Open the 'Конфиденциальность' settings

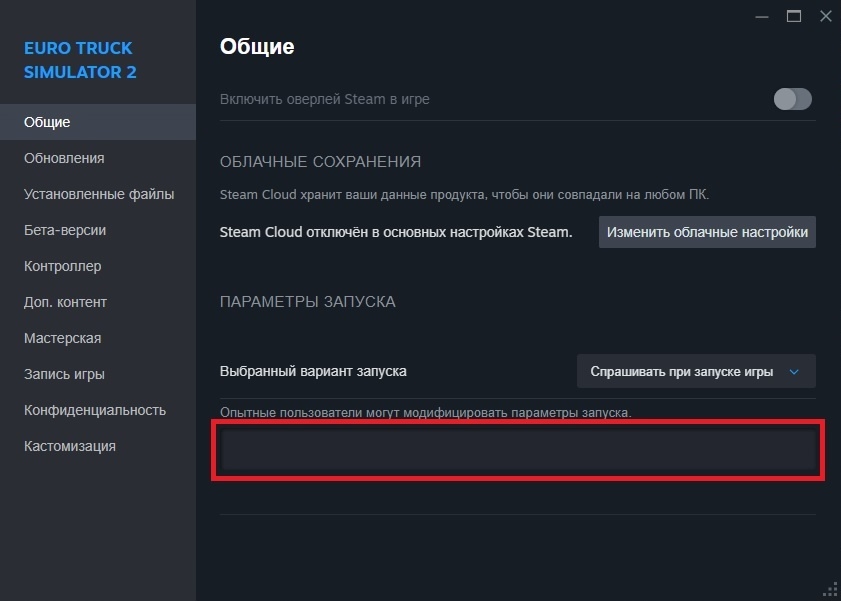95,410
